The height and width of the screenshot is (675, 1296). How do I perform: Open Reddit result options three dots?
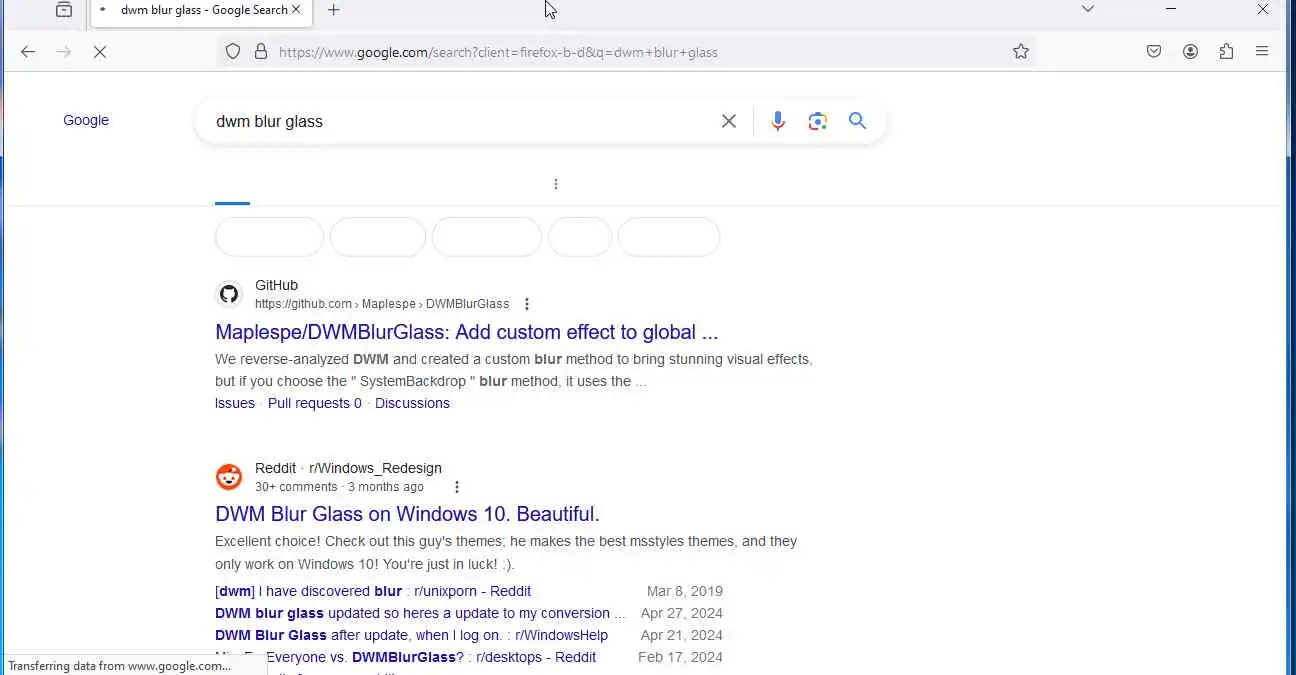coord(457,487)
